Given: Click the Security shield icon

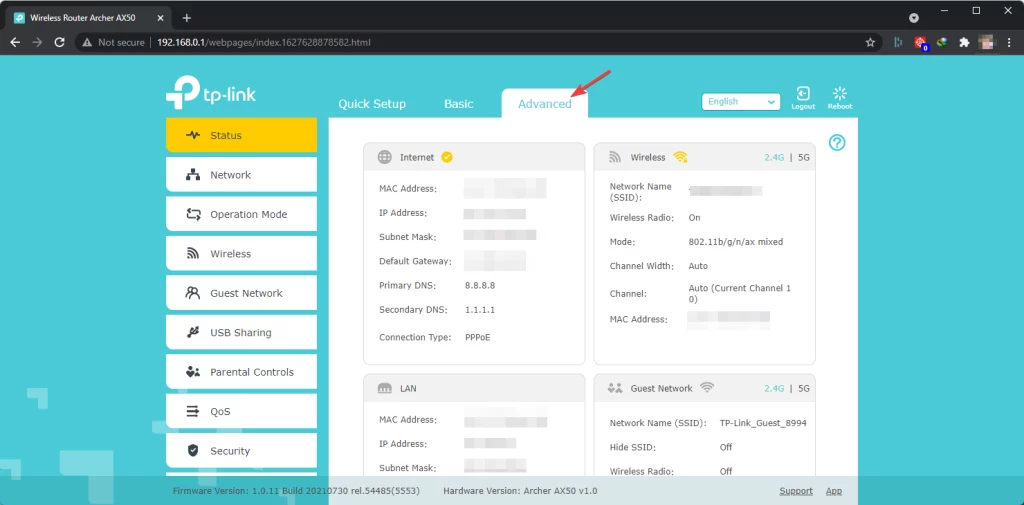Looking at the screenshot, I should [193, 451].
